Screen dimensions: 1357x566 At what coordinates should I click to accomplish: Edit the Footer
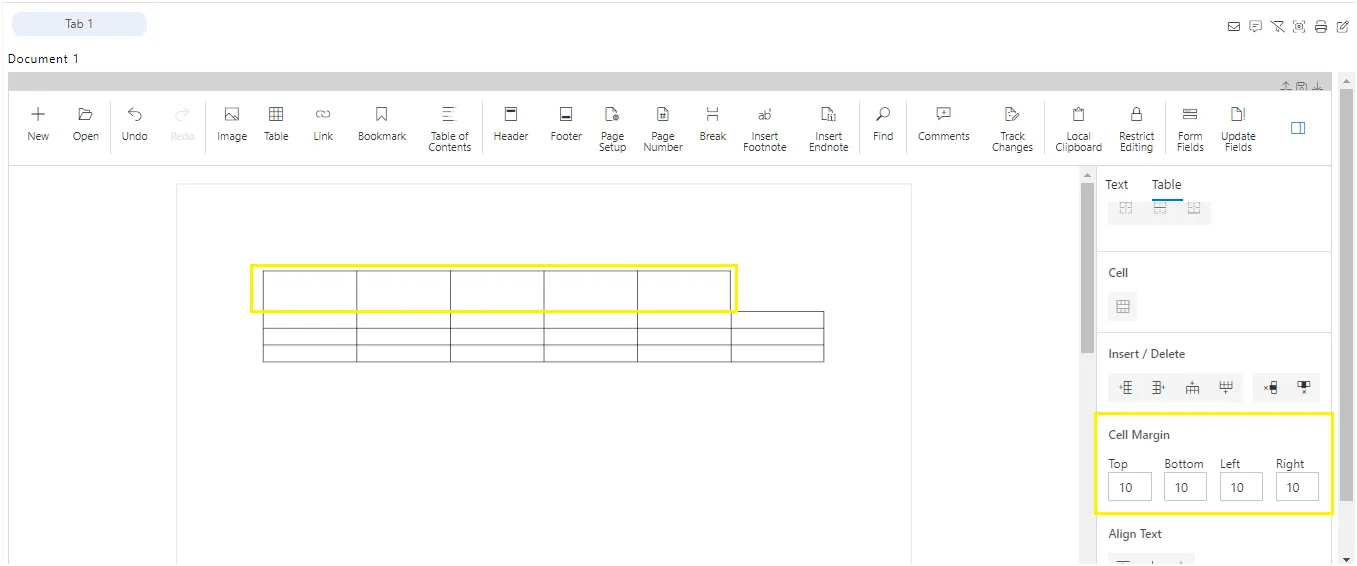[566, 125]
